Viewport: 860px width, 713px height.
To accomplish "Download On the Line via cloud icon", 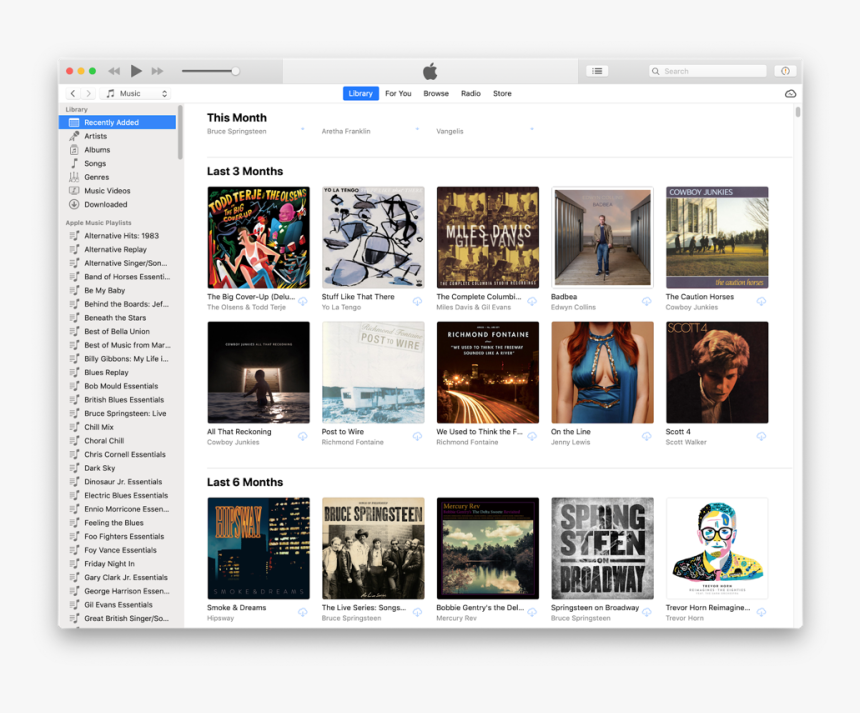I will [x=647, y=436].
